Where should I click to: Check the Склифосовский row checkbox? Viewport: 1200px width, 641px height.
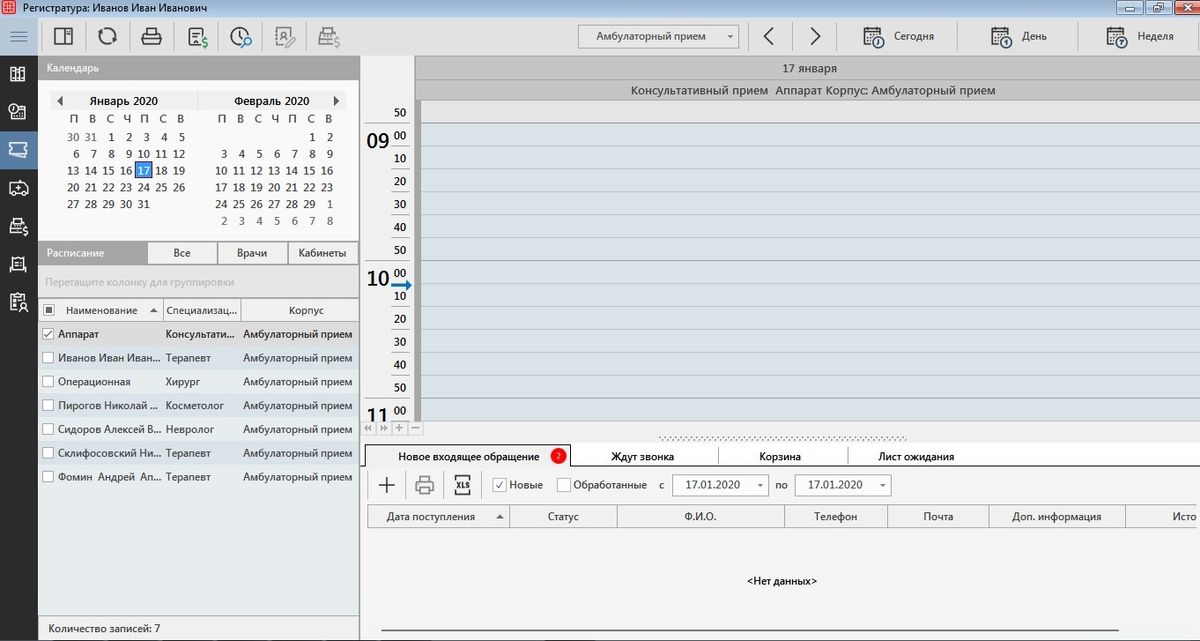pyautogui.click(x=48, y=454)
